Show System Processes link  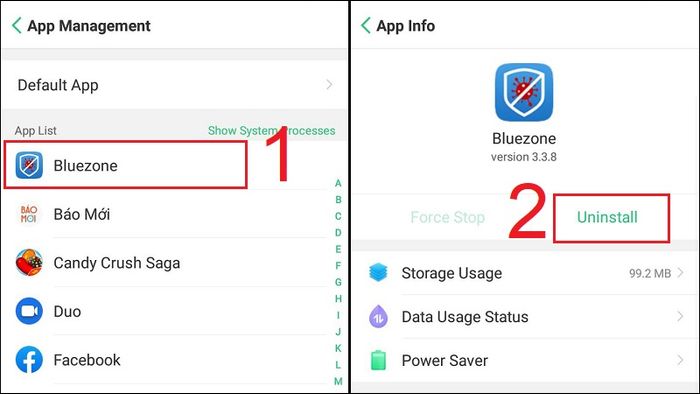[271, 130]
